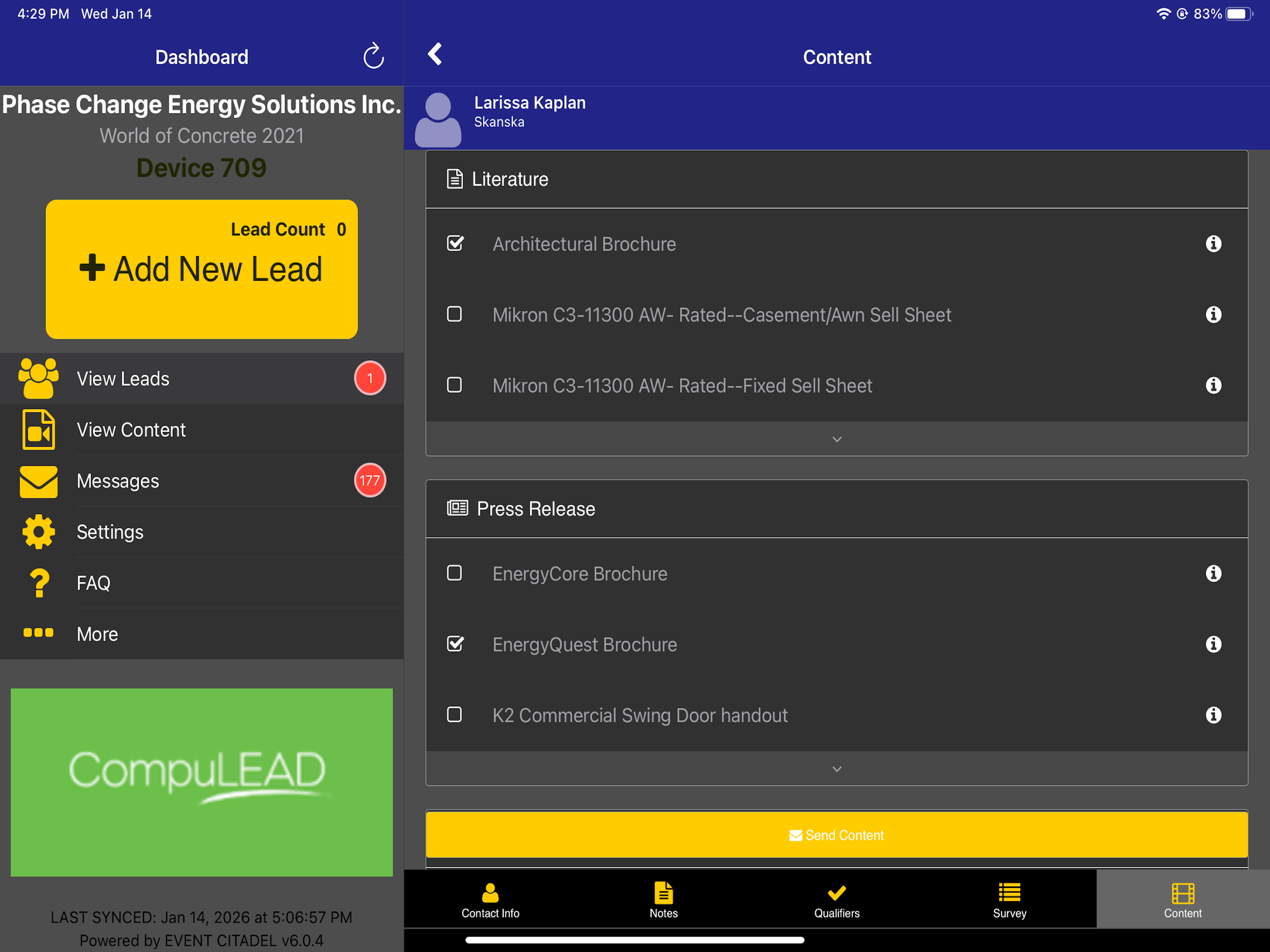Uncheck the Architectural Brochure checkbox

[x=455, y=244]
